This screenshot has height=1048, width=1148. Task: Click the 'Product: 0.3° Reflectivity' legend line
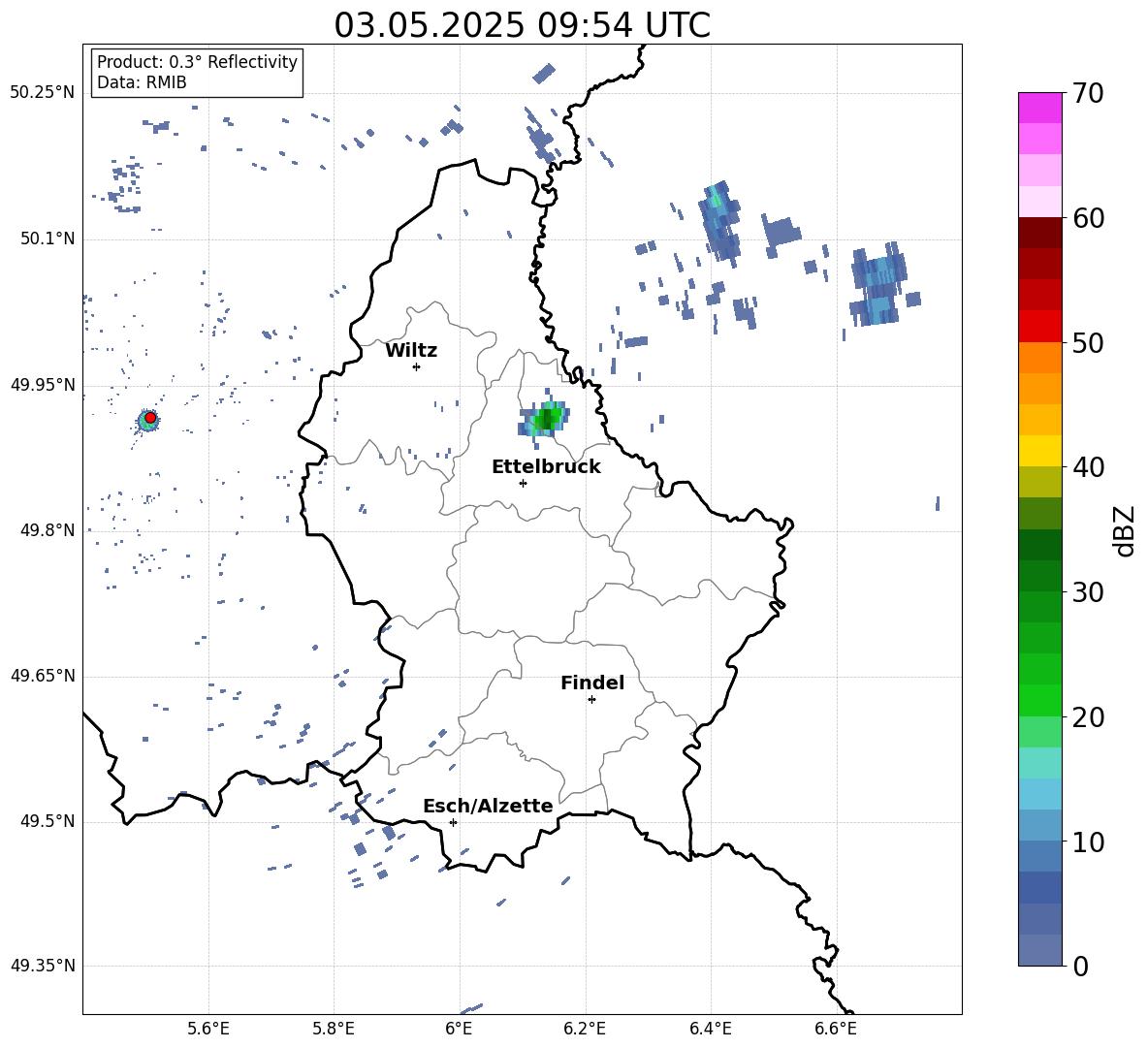(x=197, y=61)
